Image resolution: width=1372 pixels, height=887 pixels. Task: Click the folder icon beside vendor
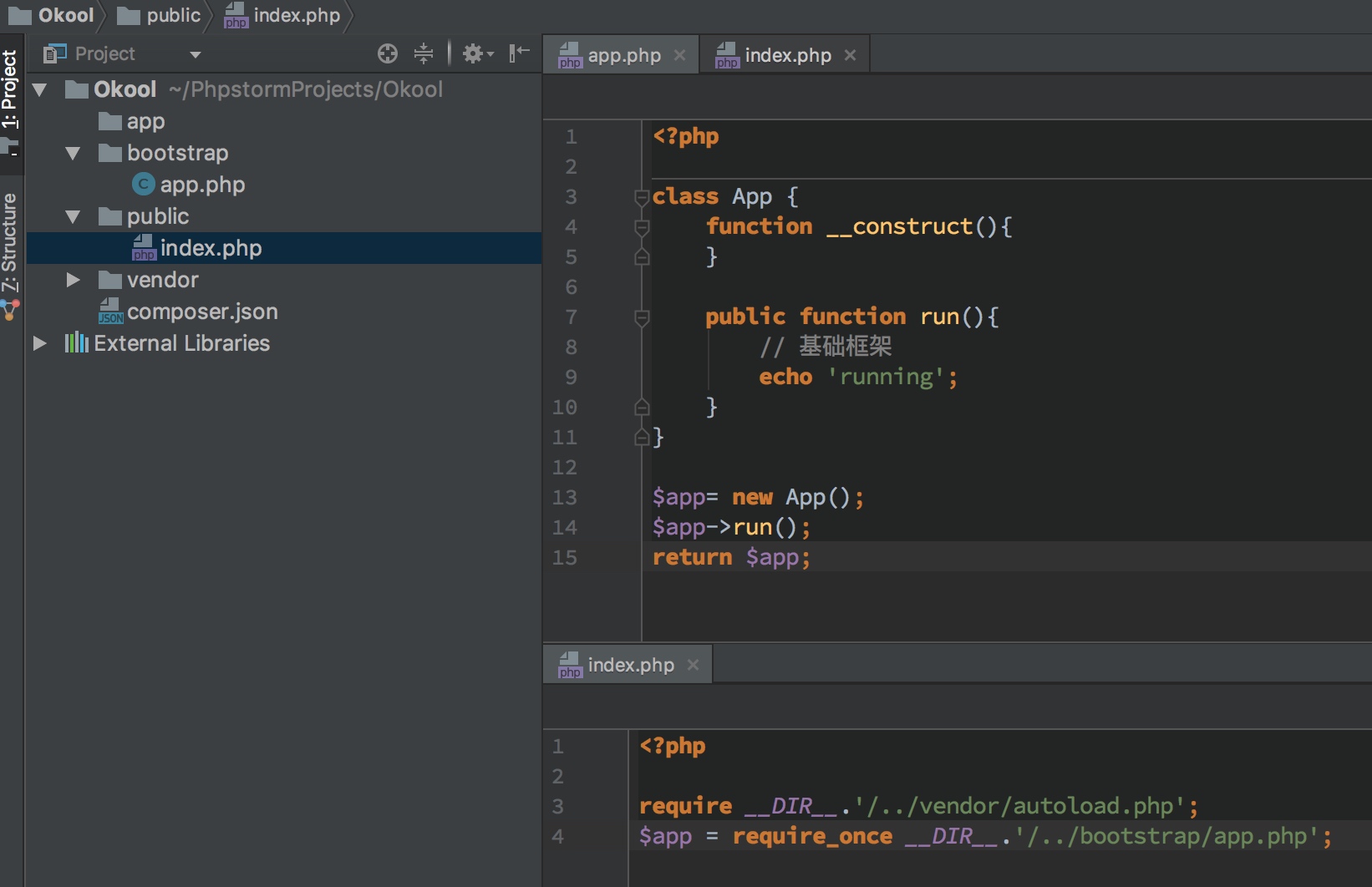coord(110,279)
